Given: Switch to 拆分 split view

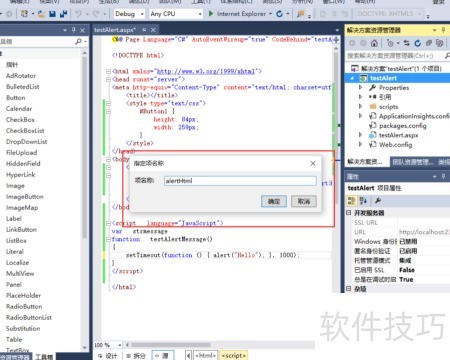Looking at the screenshot, I should 137,356.
